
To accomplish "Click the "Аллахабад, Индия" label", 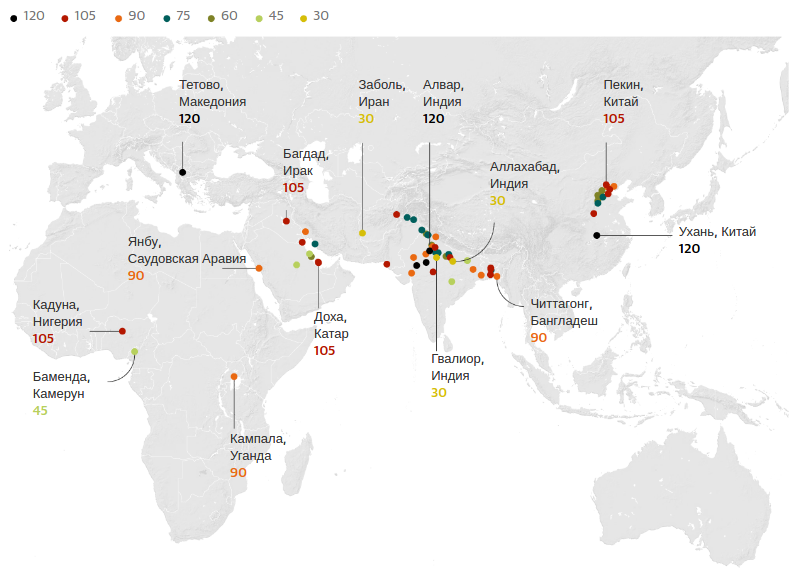I will (x=524, y=175).
